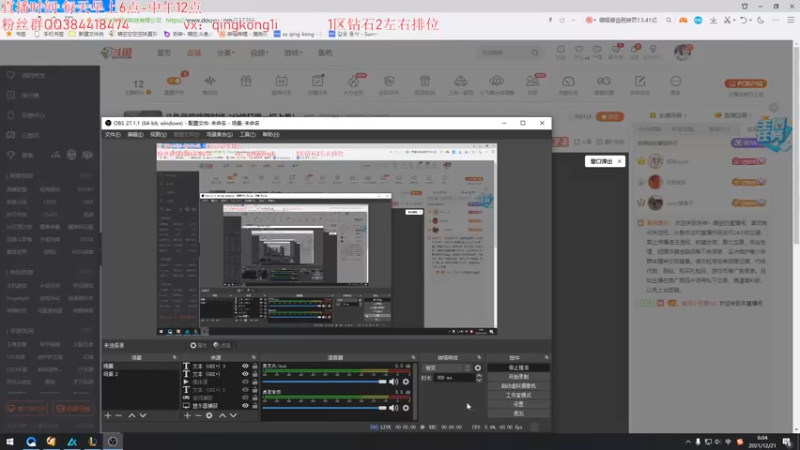
Task: Toggle visibility of first text source
Action: click(x=245, y=366)
